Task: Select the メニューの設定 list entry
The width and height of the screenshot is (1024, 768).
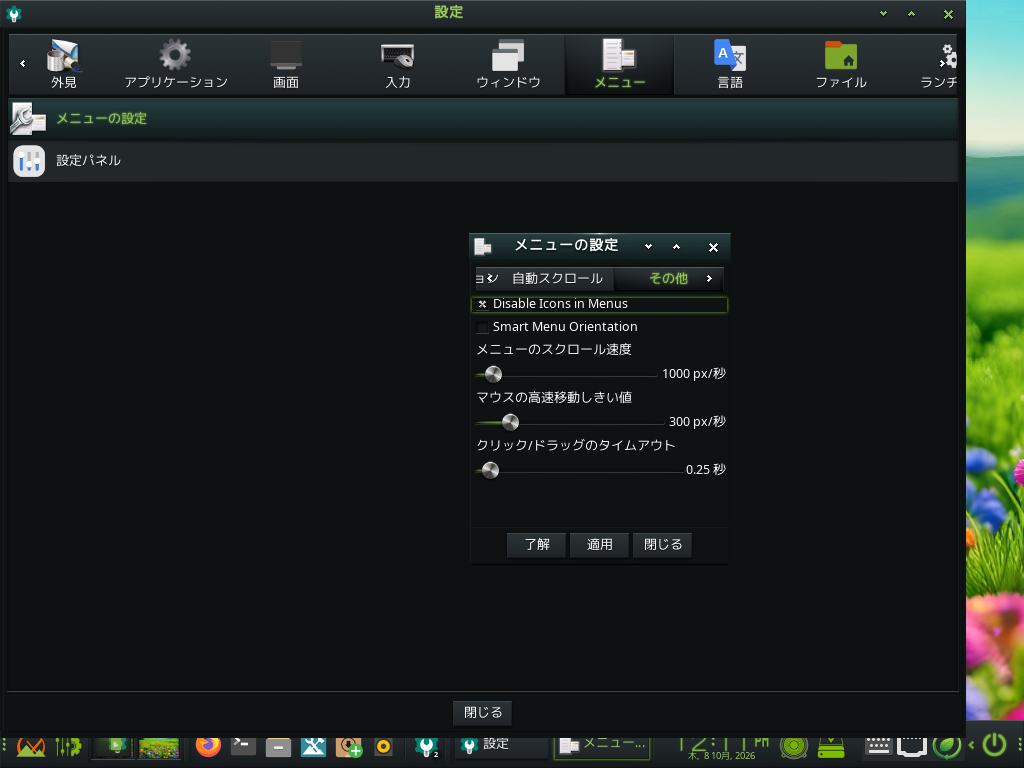Action: [483, 119]
